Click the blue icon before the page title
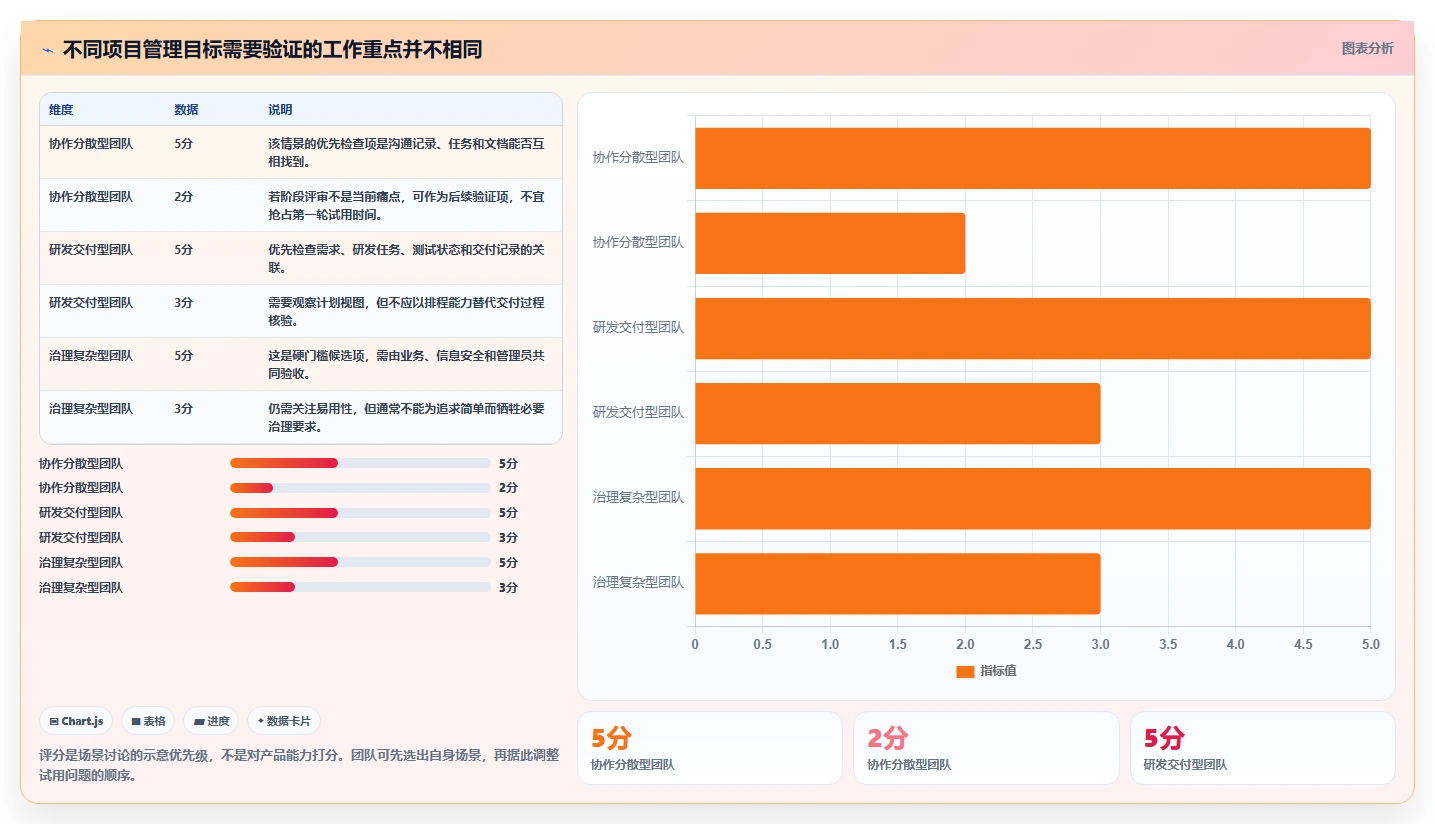The height and width of the screenshot is (824, 1435). pyautogui.click(x=47, y=49)
